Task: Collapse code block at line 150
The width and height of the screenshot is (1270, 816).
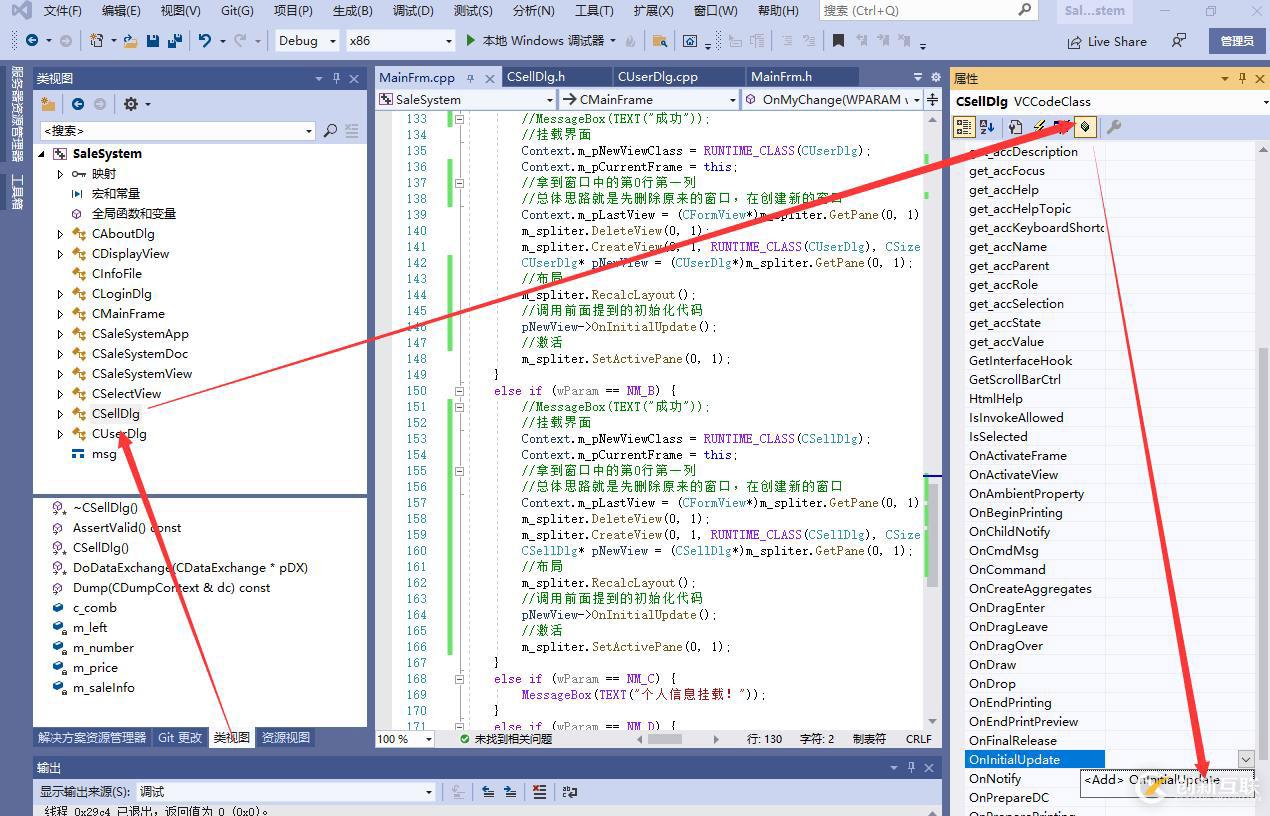Action: [x=460, y=391]
